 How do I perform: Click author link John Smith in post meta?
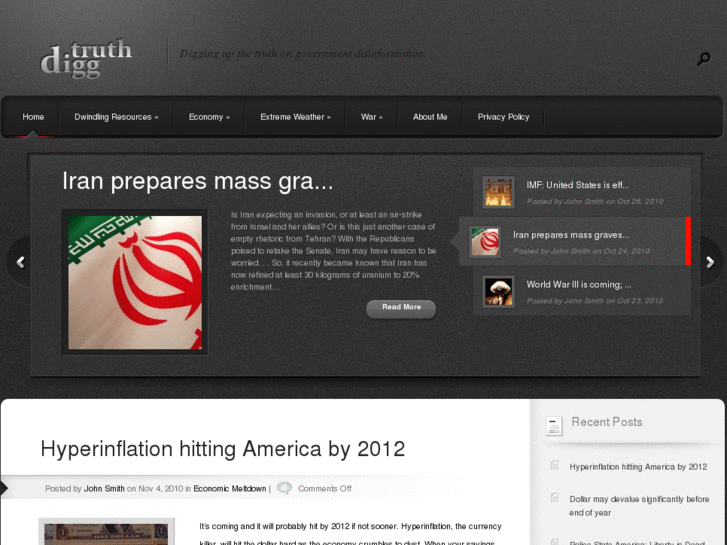click(x=104, y=488)
